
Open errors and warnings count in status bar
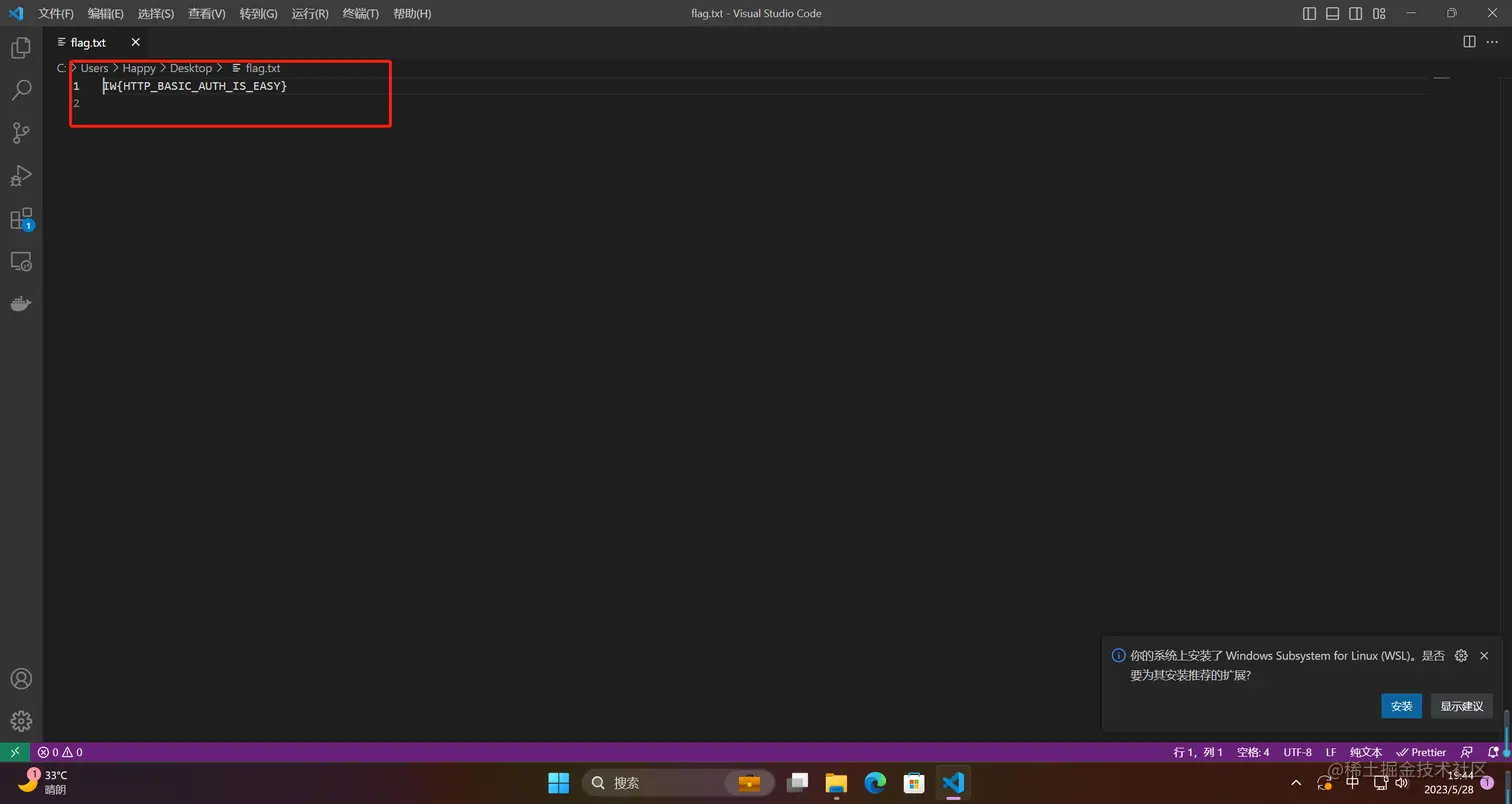tap(60, 752)
